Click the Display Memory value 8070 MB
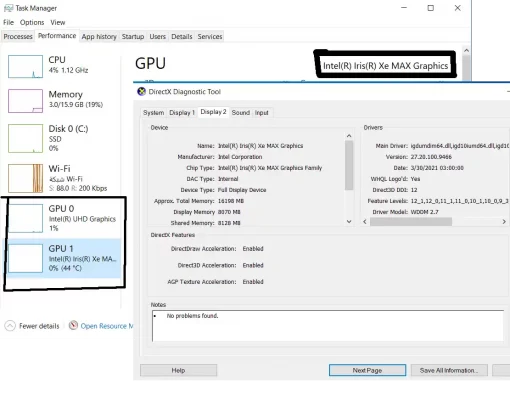The image size is (510, 401). point(229,212)
